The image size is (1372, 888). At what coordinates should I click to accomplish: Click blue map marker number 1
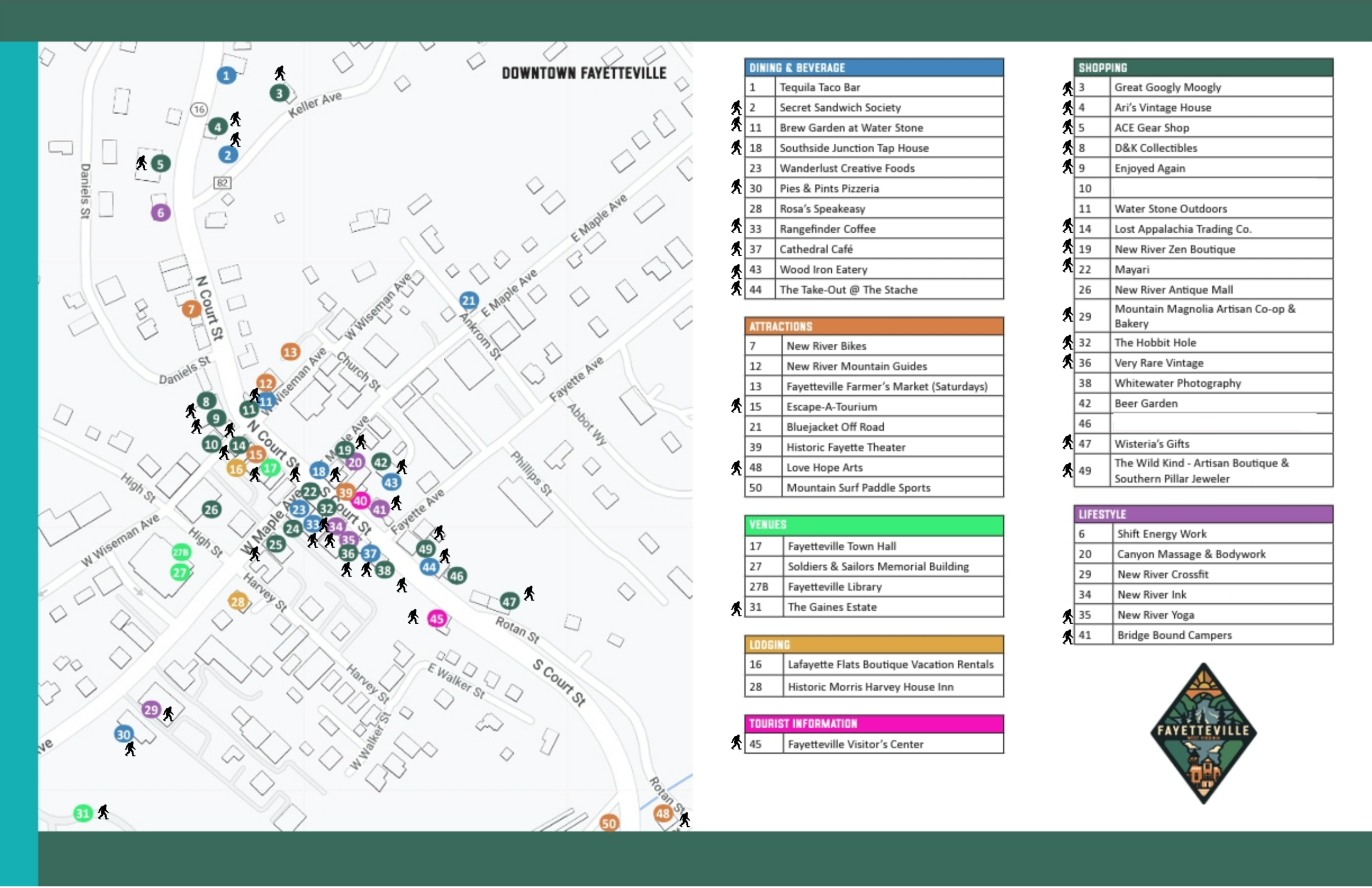(x=226, y=75)
